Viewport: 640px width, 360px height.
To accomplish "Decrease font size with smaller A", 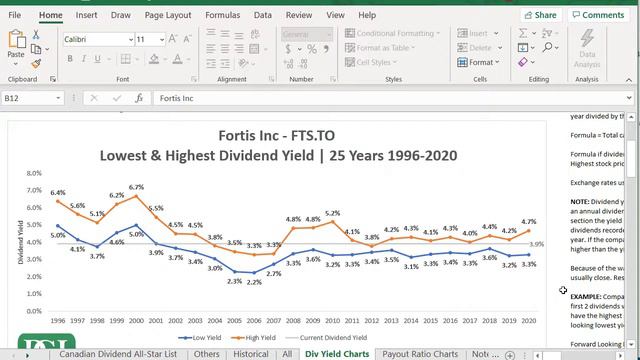I will (187, 39).
